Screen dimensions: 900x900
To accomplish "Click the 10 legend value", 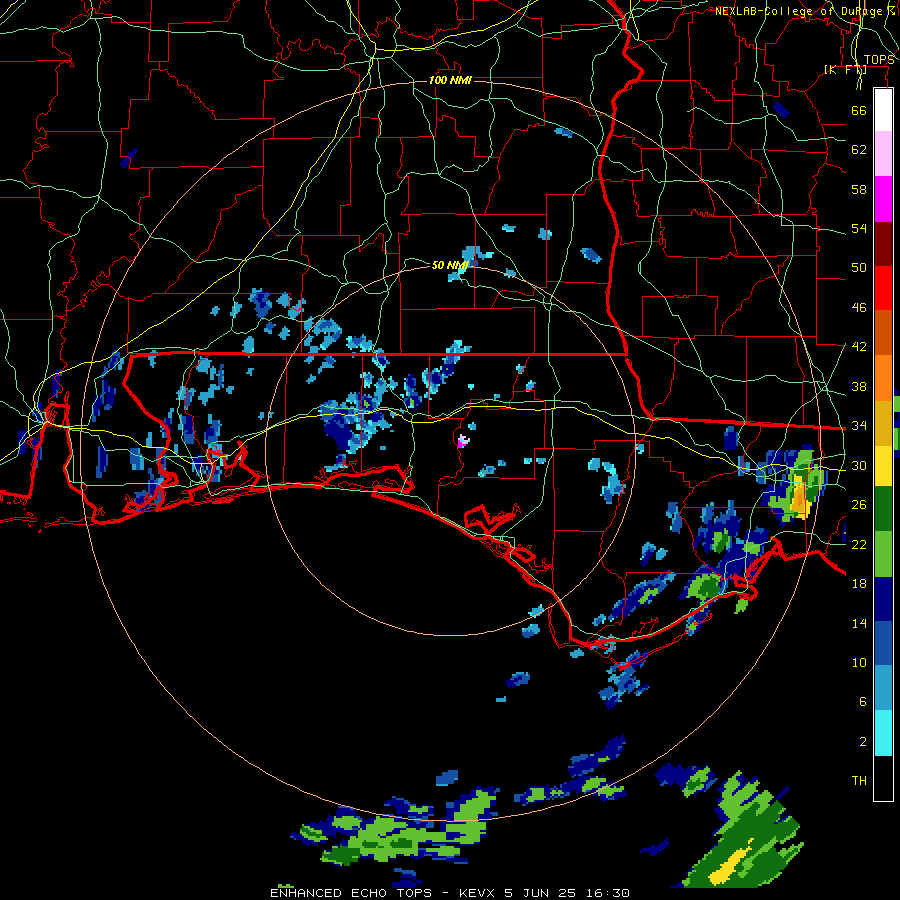I will 859,662.
